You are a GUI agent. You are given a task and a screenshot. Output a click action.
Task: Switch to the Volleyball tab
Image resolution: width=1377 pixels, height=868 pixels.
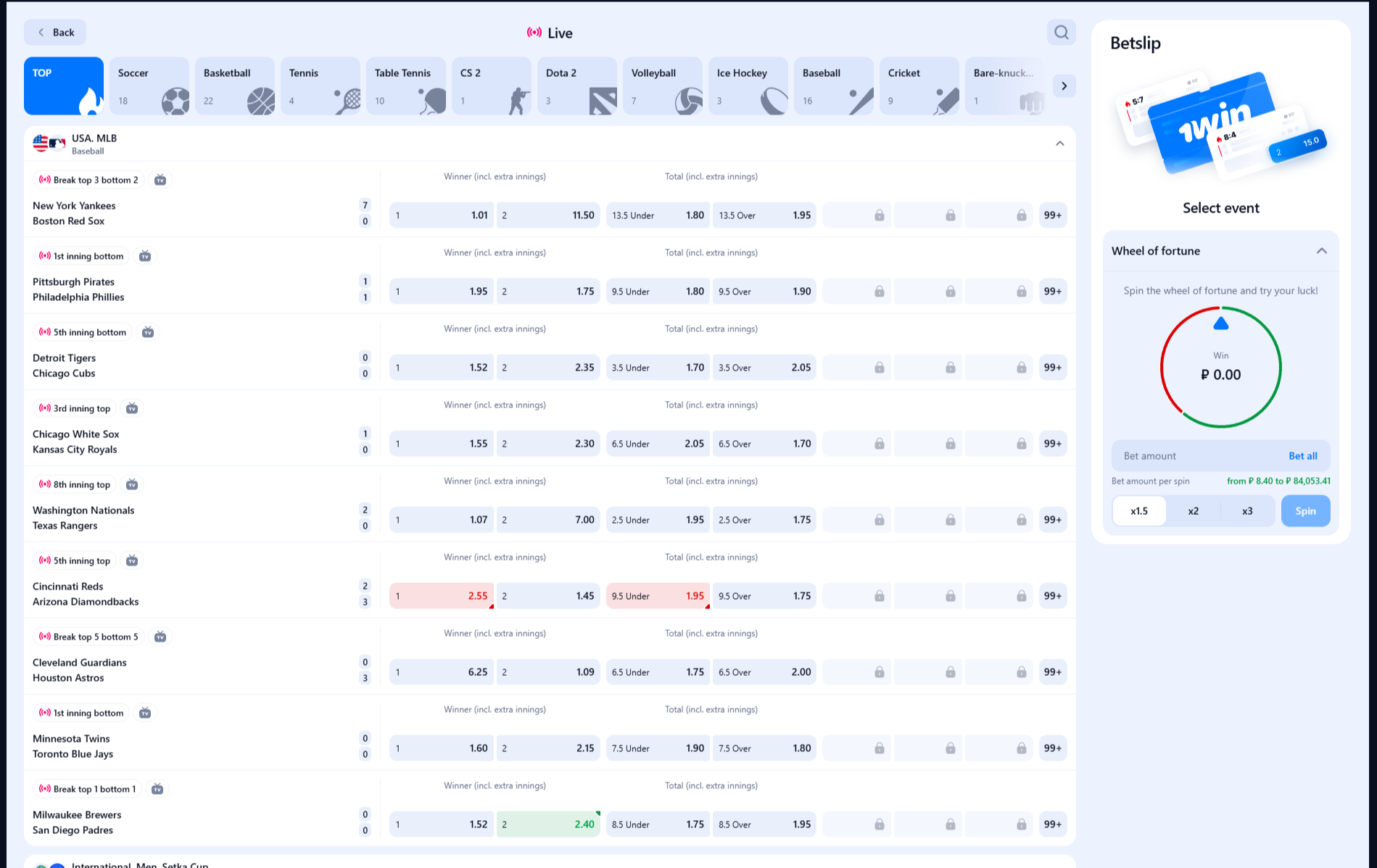tap(663, 86)
